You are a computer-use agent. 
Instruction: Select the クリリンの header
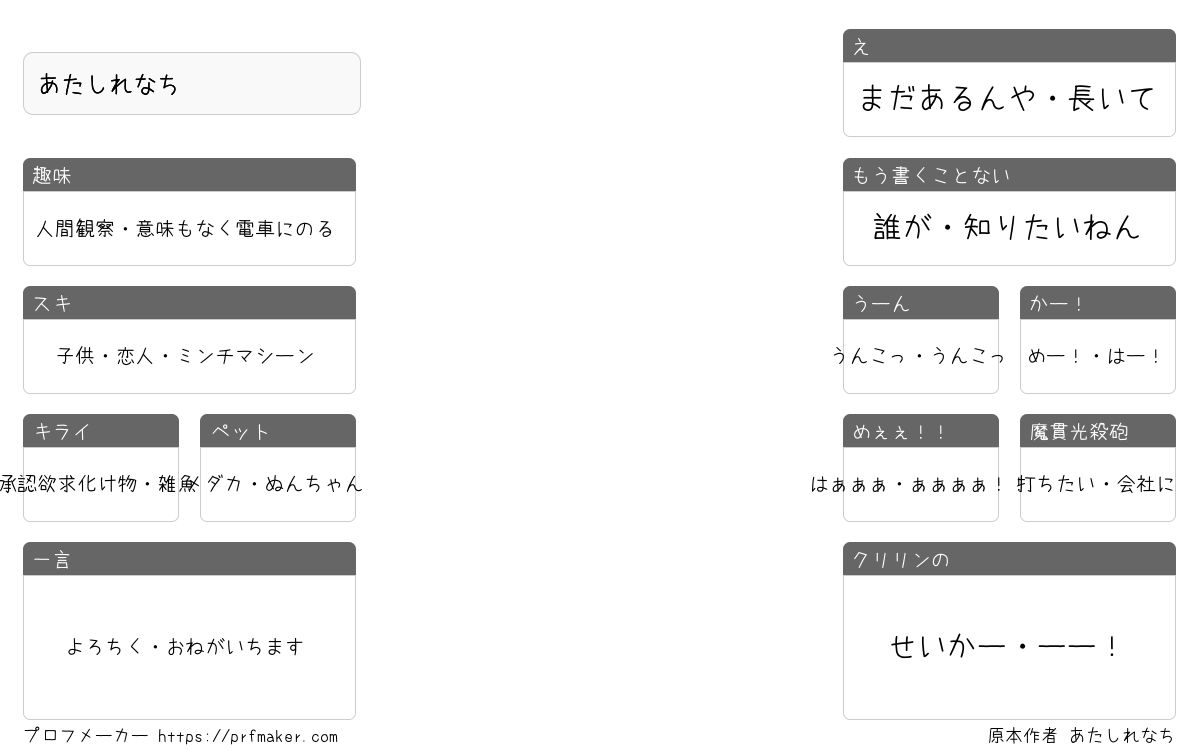pyautogui.click(x=1009, y=559)
